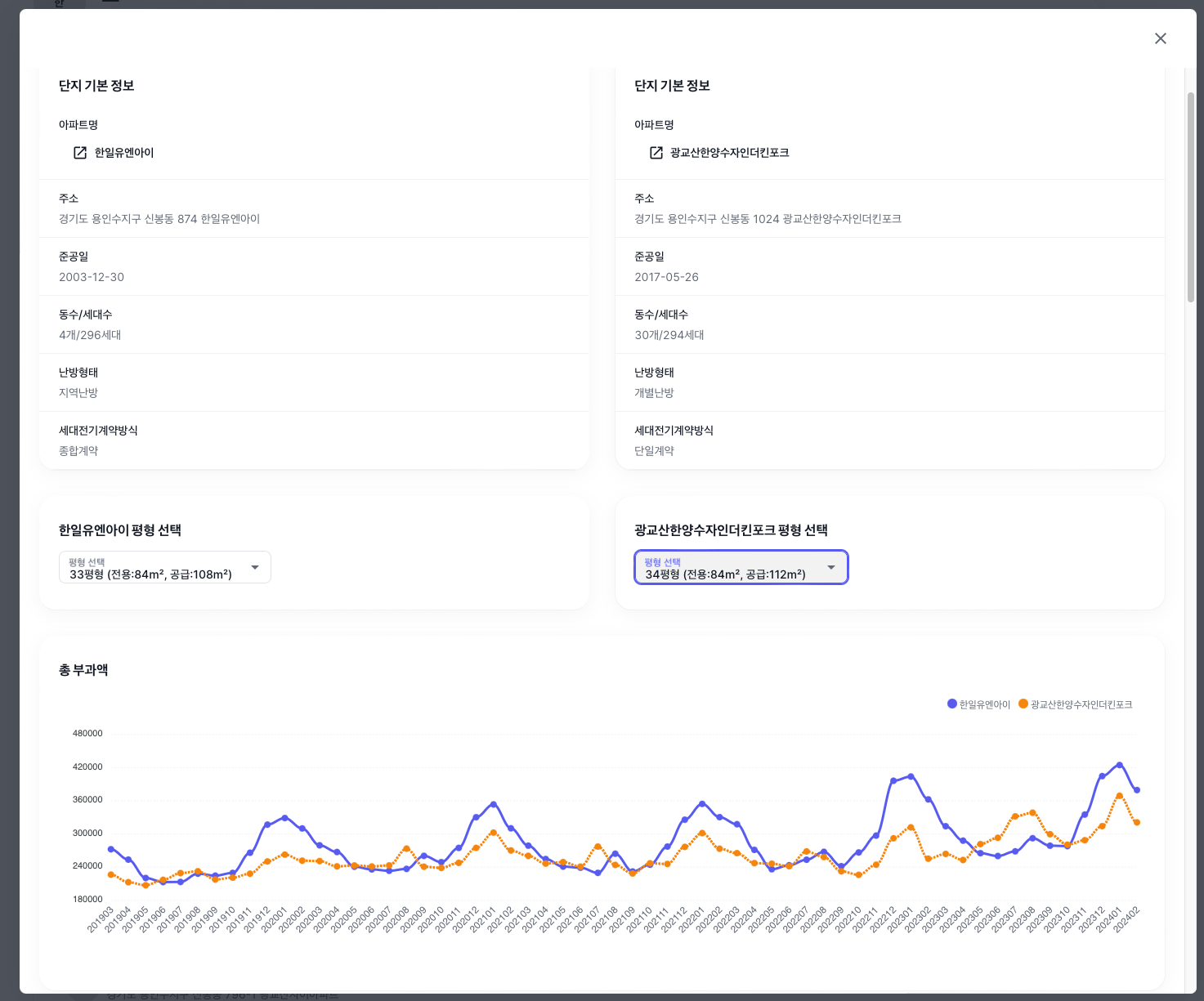
Task: Click the caret arrow on 34평형 selector
Action: [831, 568]
